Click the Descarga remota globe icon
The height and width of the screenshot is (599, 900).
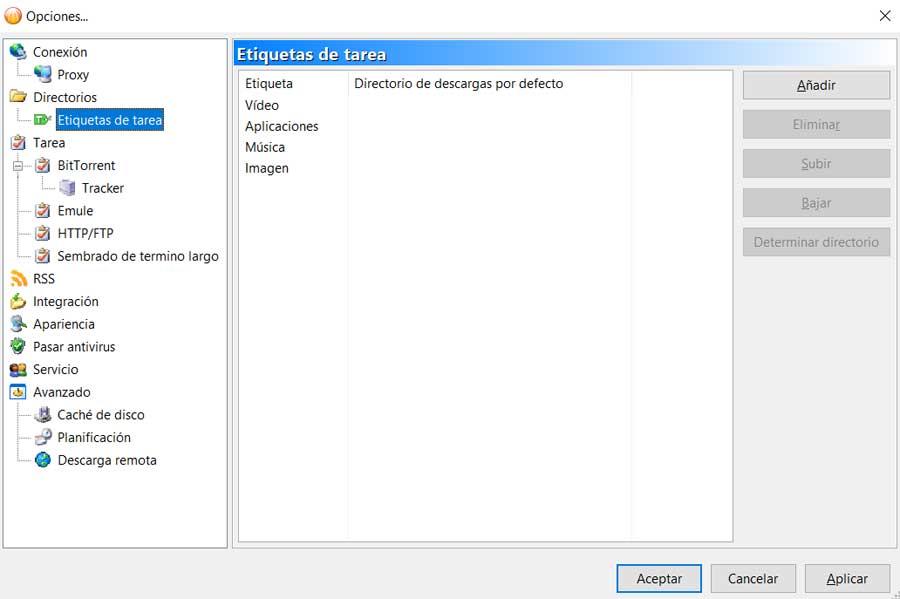tap(42, 460)
